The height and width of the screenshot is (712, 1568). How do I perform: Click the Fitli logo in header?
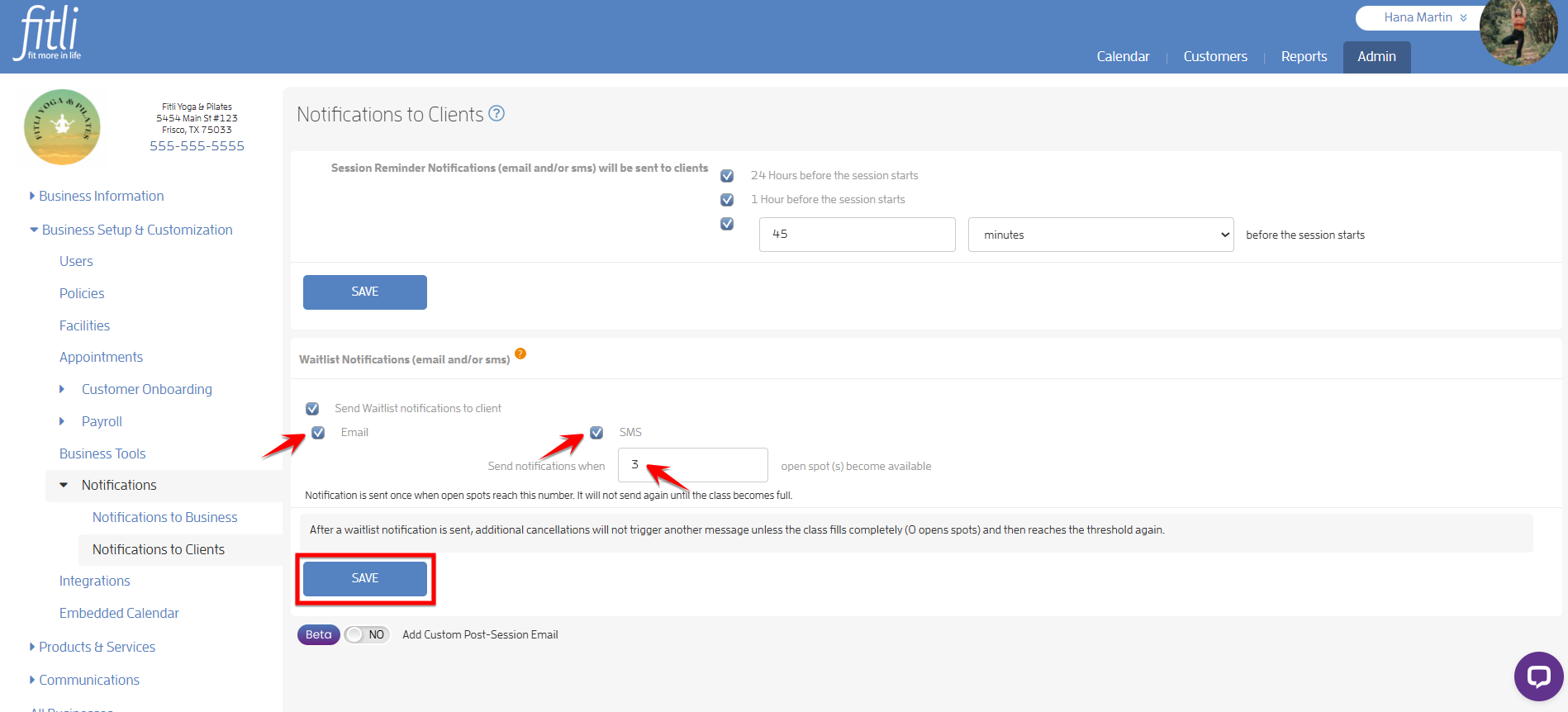click(48, 33)
